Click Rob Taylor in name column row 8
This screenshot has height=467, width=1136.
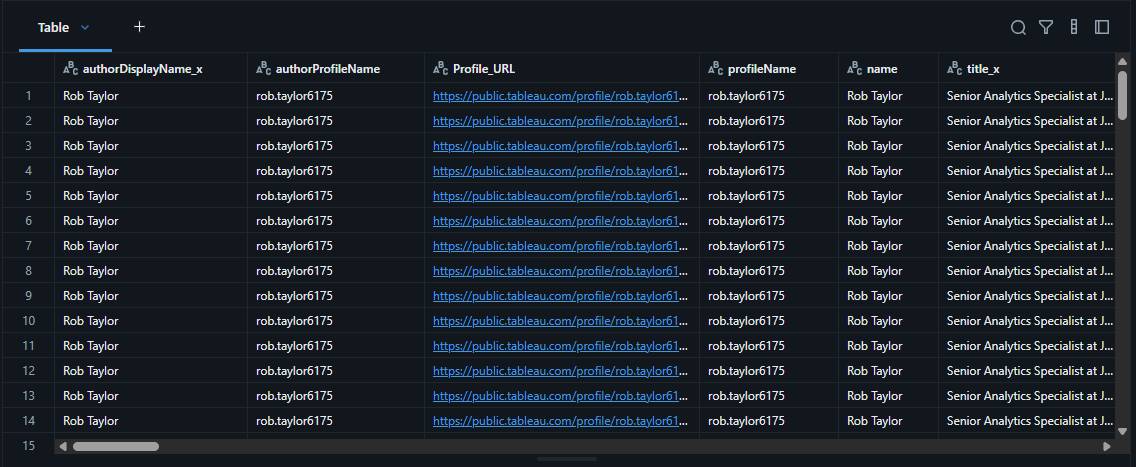pyautogui.click(x=874, y=271)
